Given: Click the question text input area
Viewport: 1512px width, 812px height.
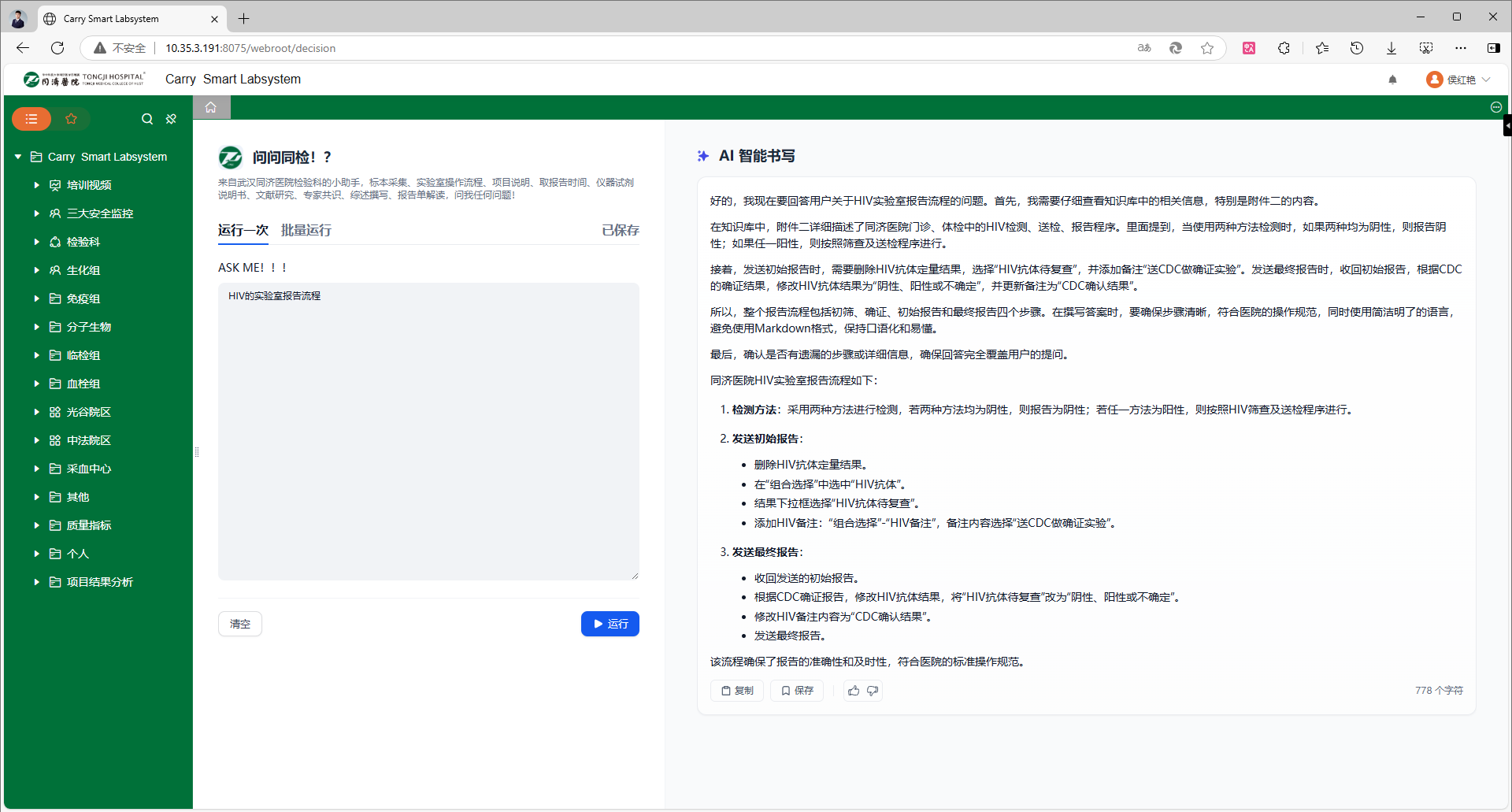Looking at the screenshot, I should point(428,432).
